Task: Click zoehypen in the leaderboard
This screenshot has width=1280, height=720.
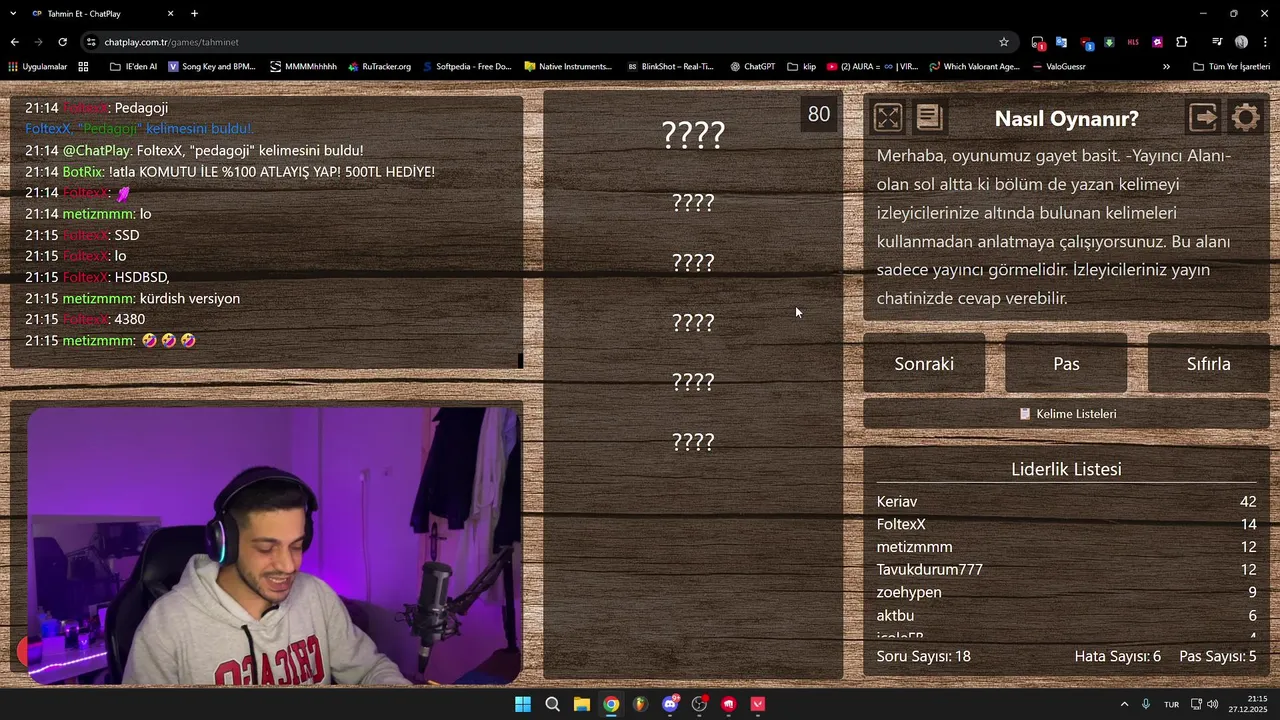Action: (x=909, y=593)
